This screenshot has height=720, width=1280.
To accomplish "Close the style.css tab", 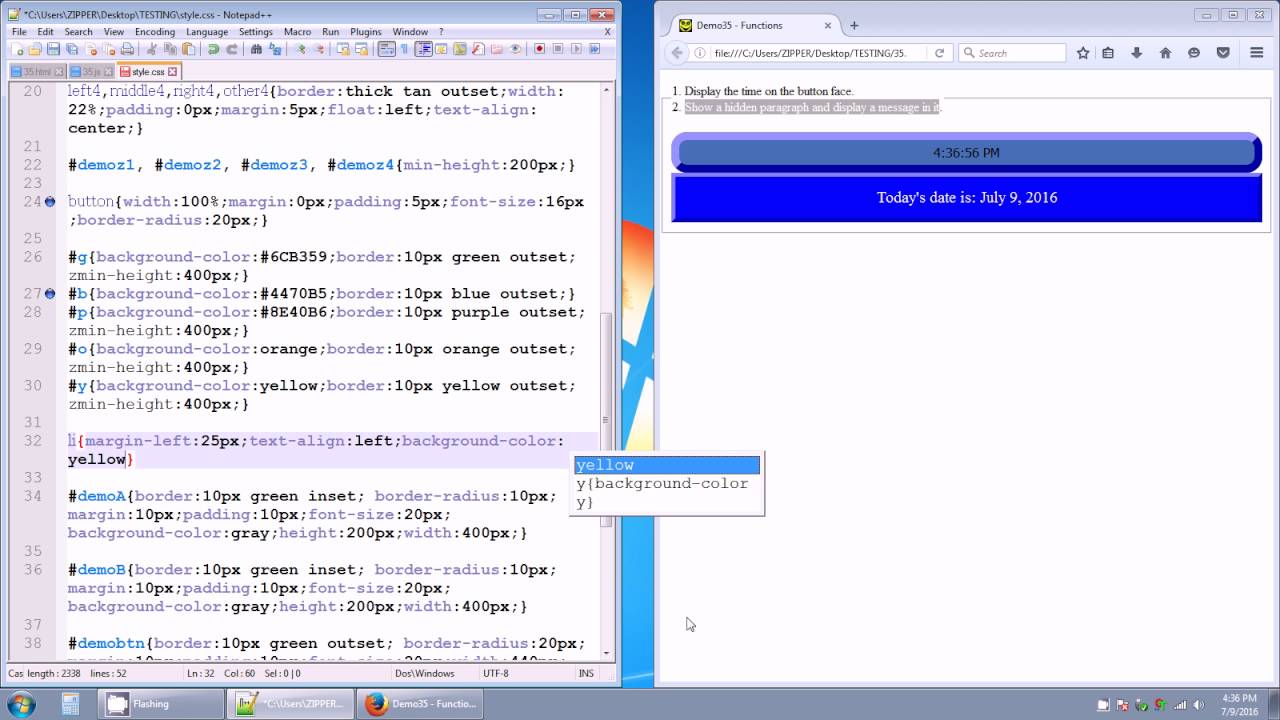I will click(173, 72).
